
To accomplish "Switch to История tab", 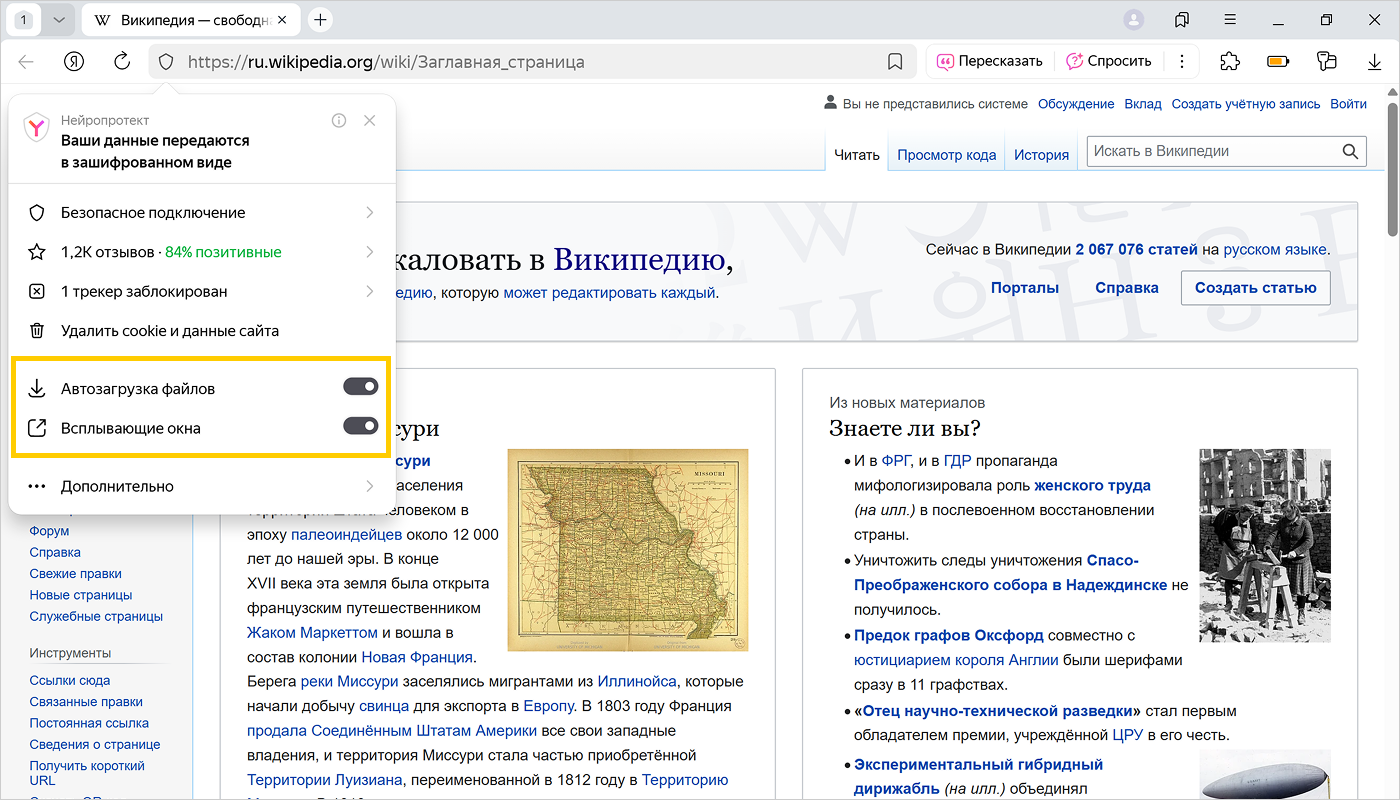I will 1041,155.
